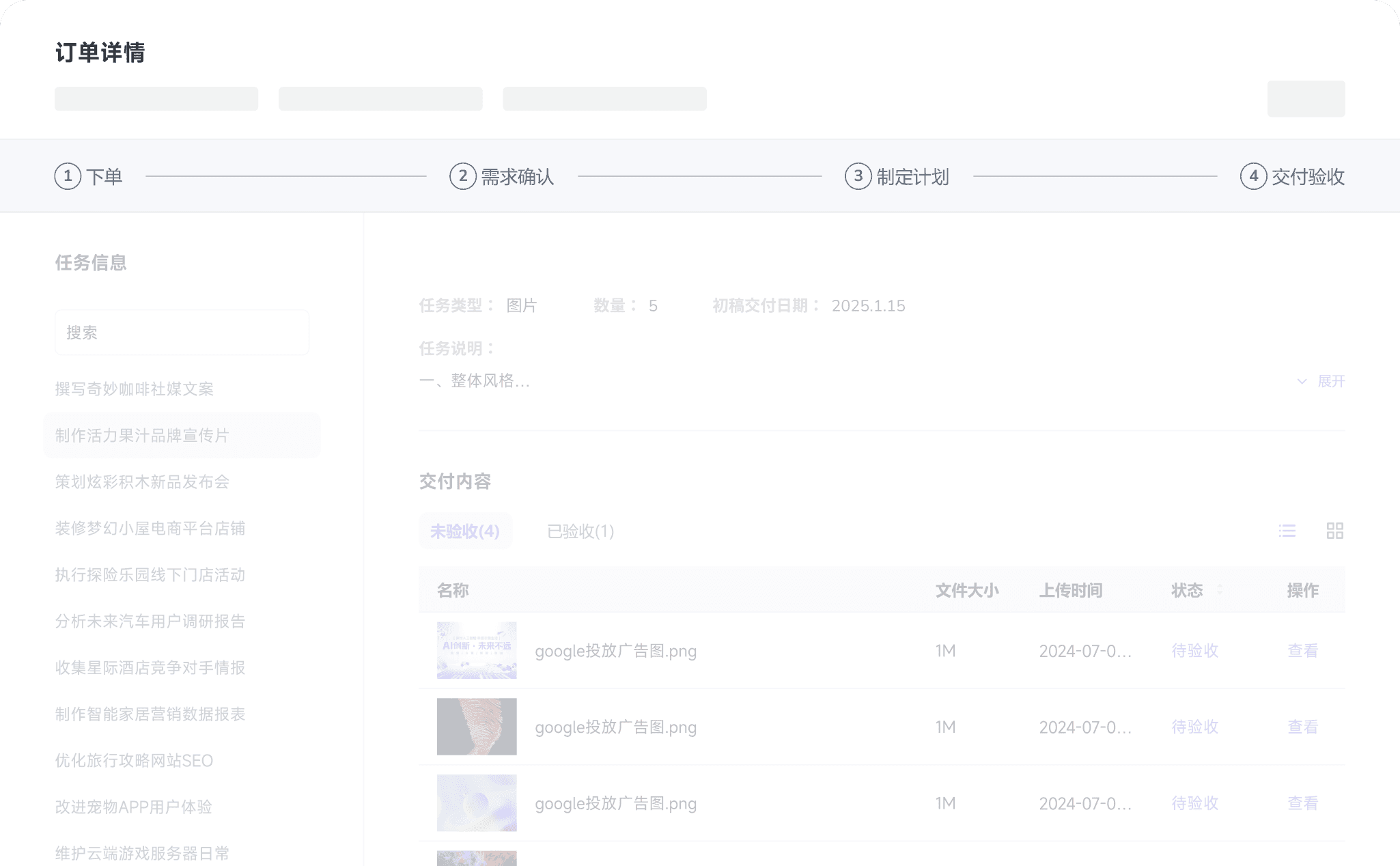Screen dimensions: 1400x866
Task: Click step 3 制定计划 indicator
Action: (x=858, y=176)
